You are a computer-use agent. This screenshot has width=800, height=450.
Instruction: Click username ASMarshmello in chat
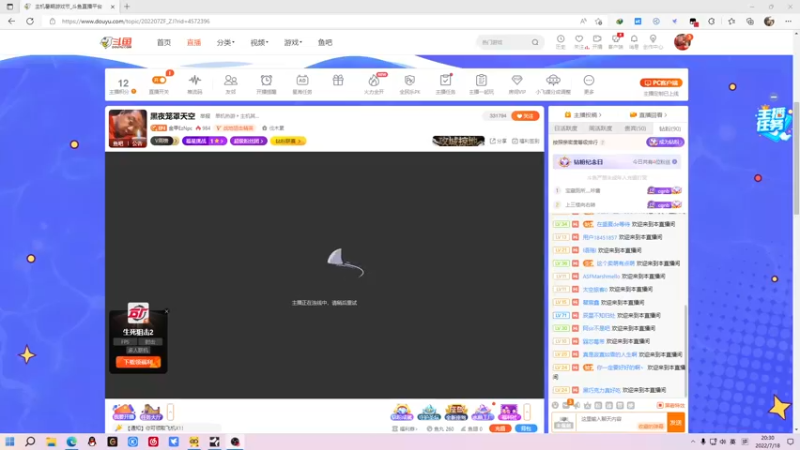(x=601, y=276)
